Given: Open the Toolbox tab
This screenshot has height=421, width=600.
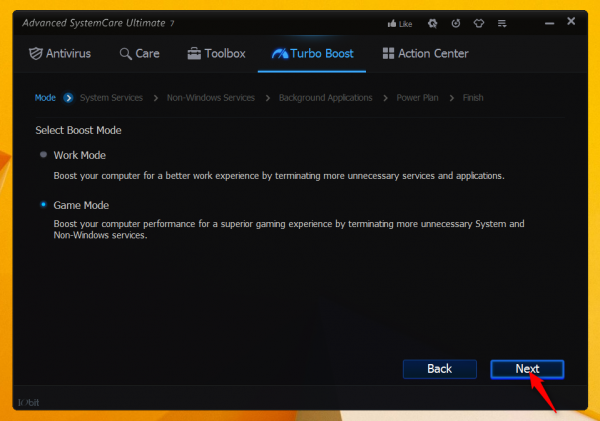Looking at the screenshot, I should (x=216, y=54).
